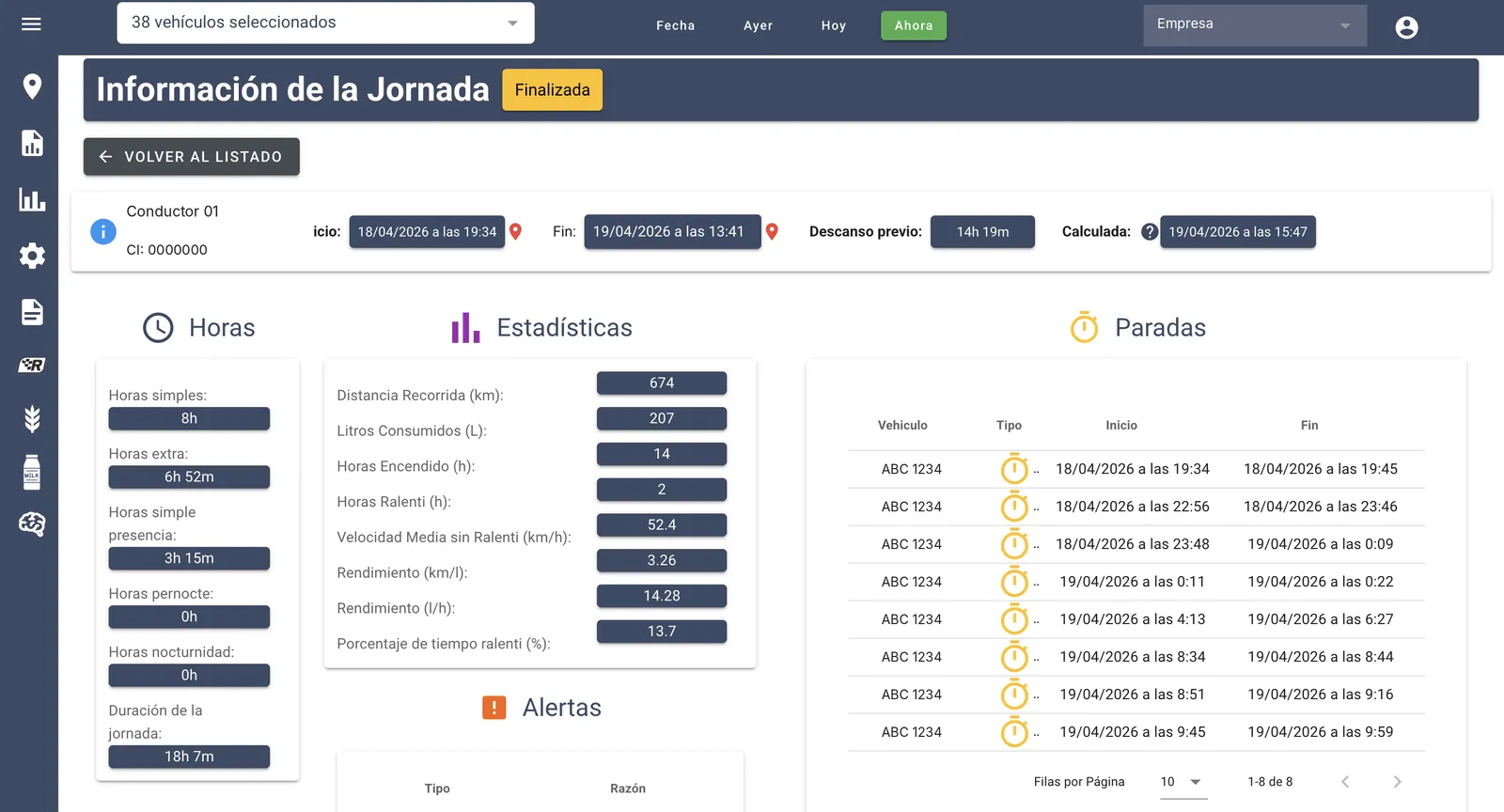Open the Empresa dropdown

1255,25
